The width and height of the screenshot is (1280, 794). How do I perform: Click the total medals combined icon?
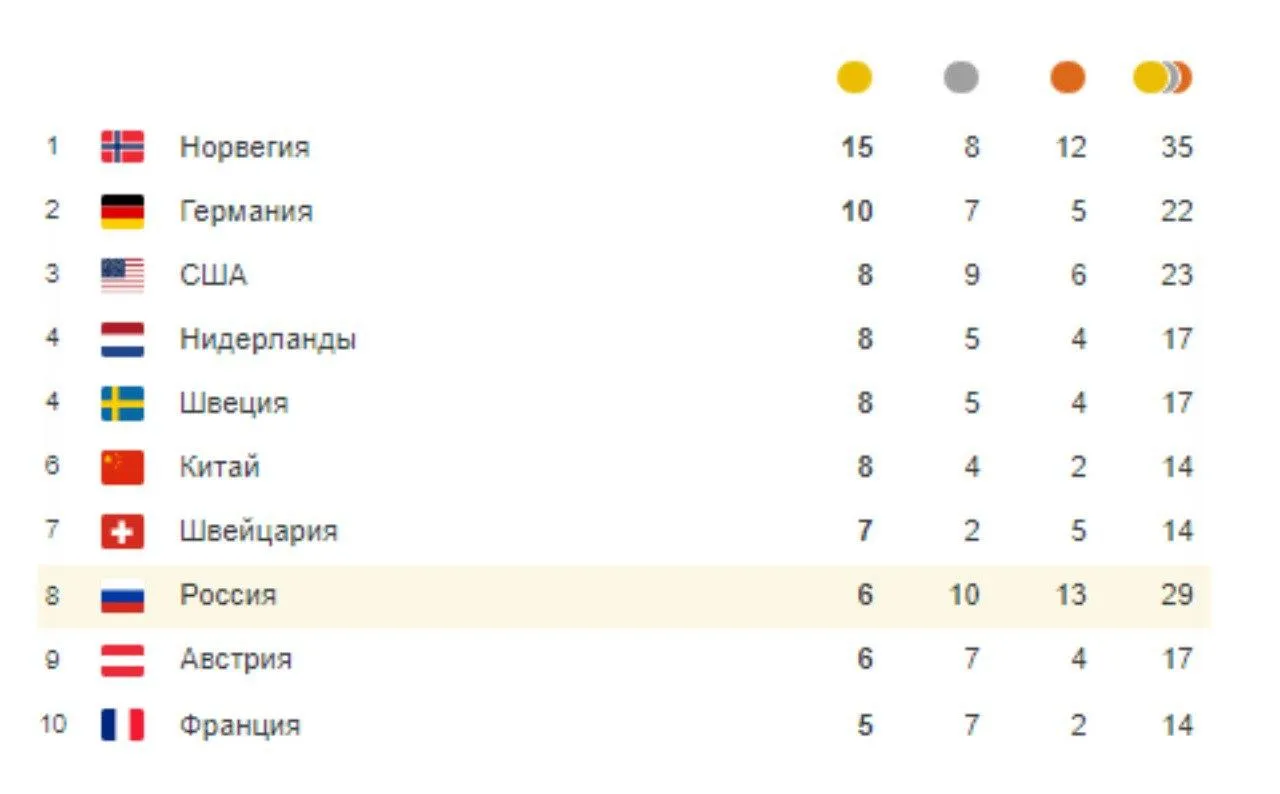pos(1162,77)
